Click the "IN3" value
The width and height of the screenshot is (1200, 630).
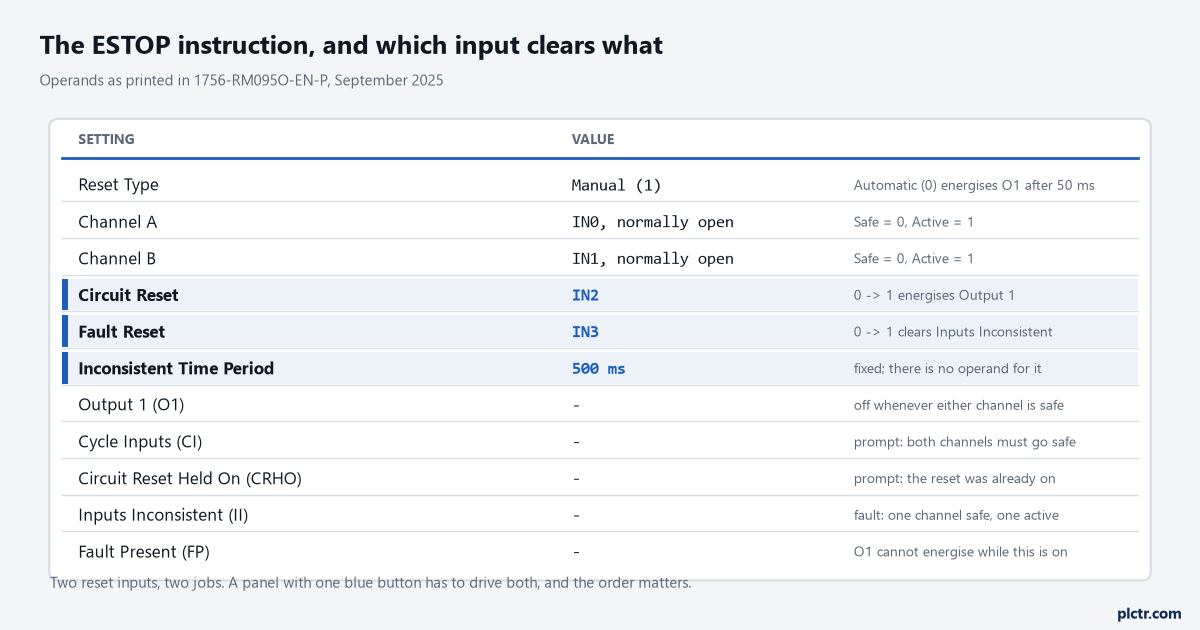click(585, 332)
